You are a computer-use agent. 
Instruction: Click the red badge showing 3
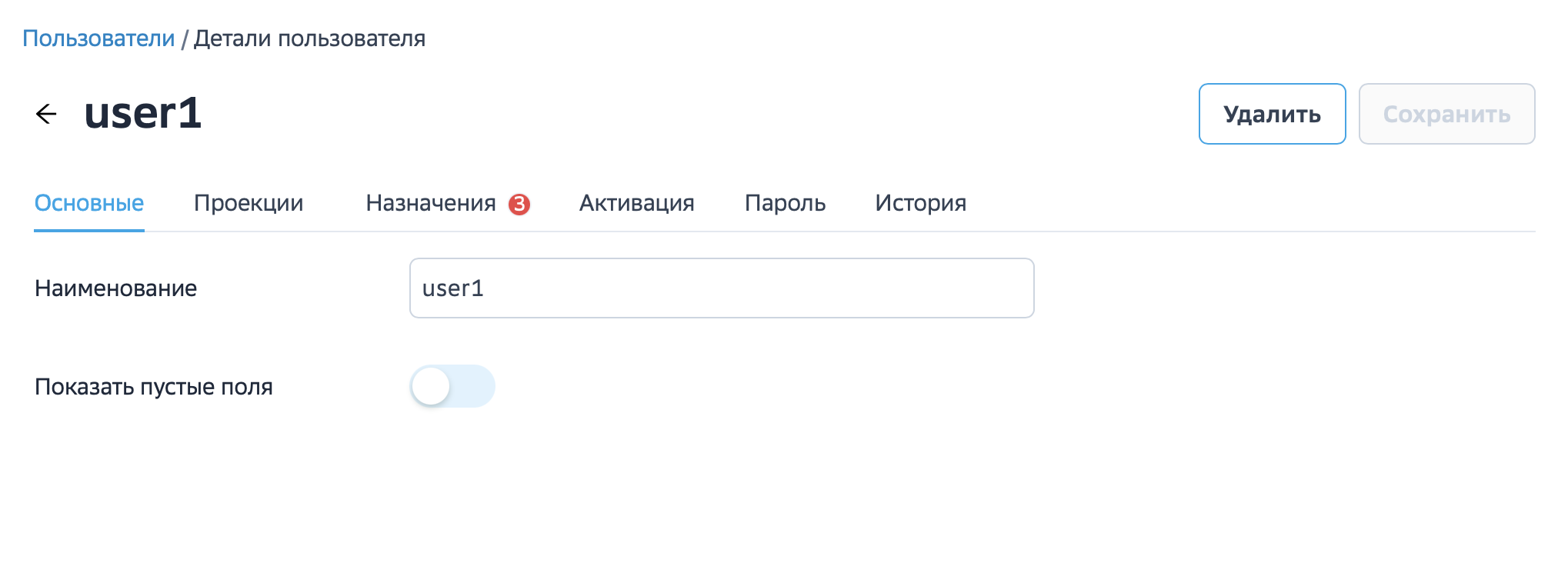pyautogui.click(x=519, y=204)
